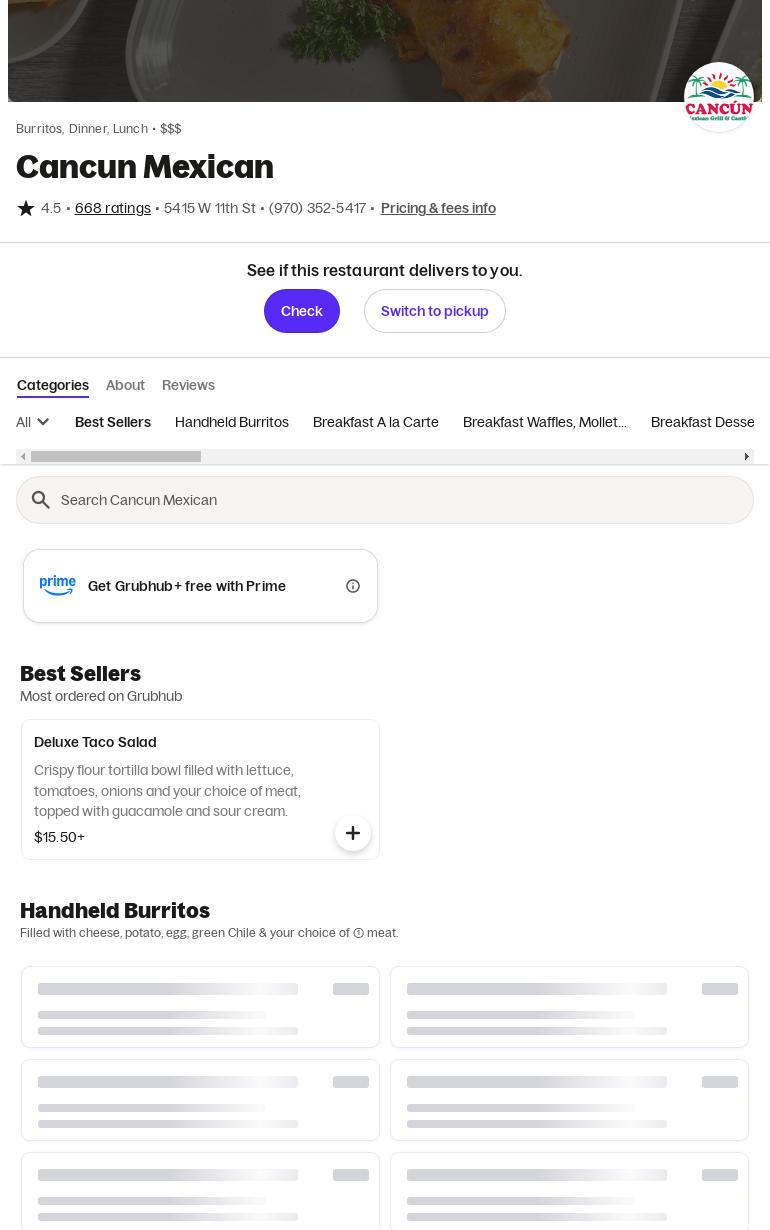Click the Prime logo
The image size is (770, 1230).
[58, 586]
